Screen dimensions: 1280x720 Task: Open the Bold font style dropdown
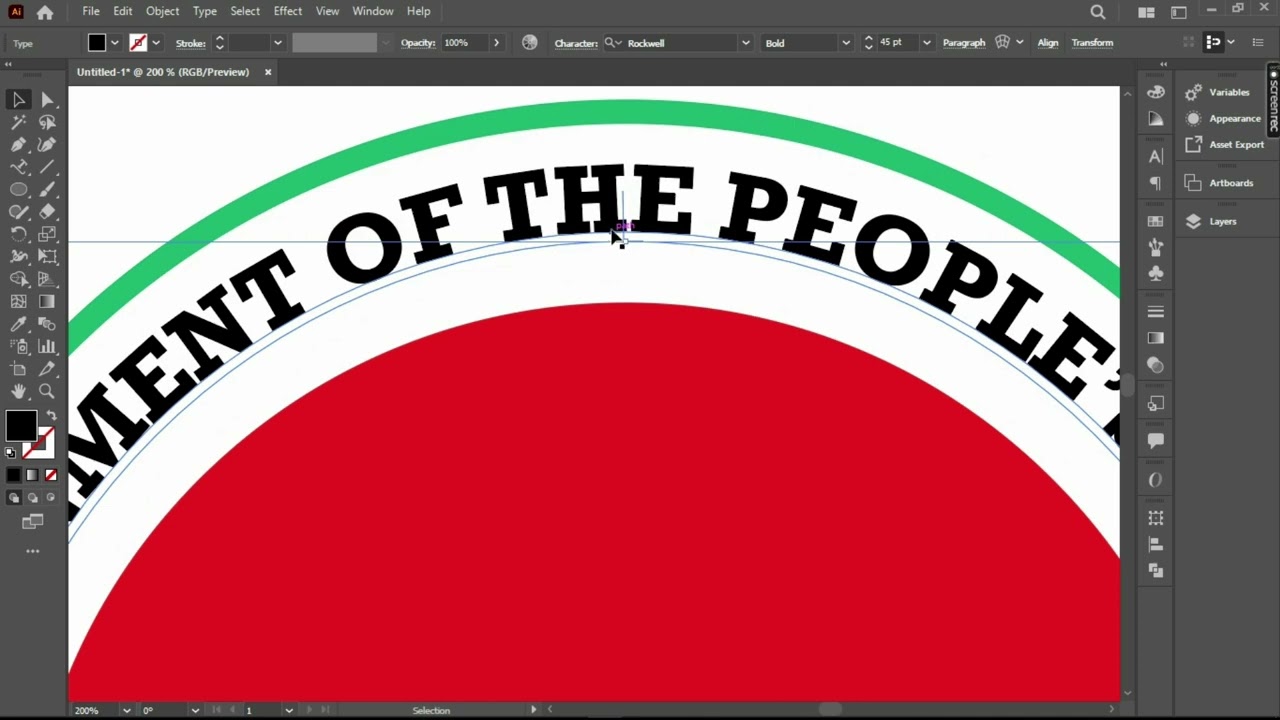(846, 43)
